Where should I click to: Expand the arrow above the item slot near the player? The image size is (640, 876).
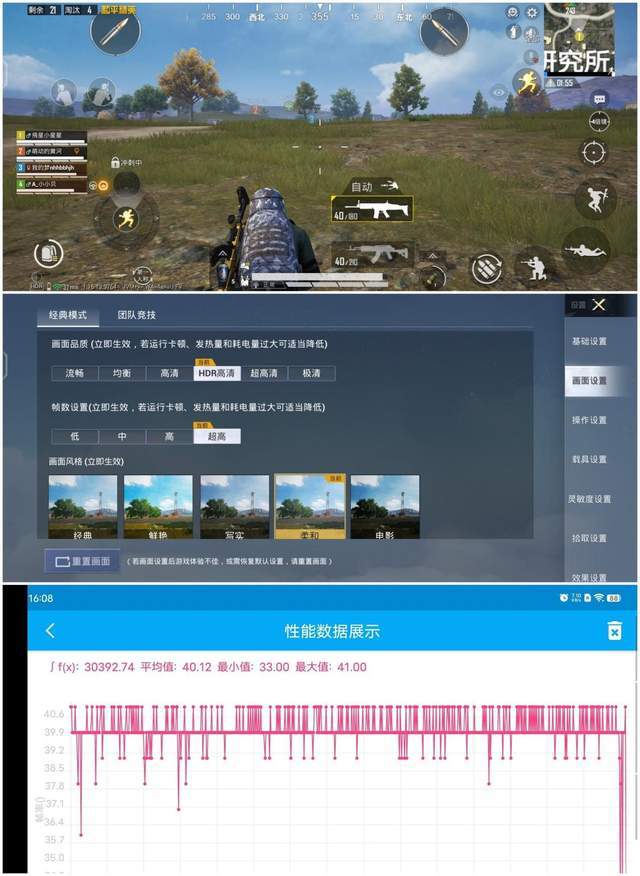[222, 254]
